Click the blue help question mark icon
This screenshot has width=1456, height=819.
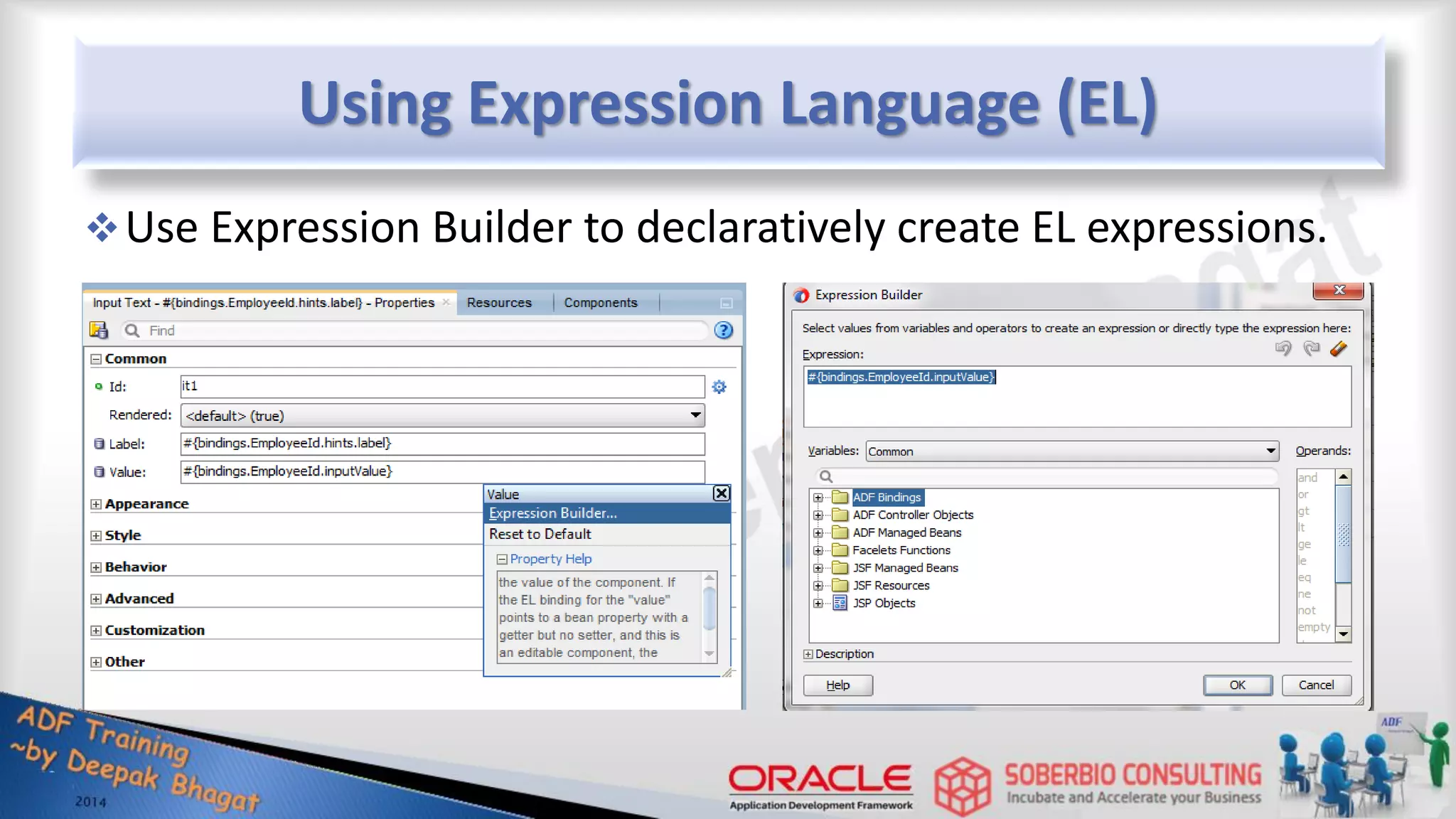(x=723, y=330)
